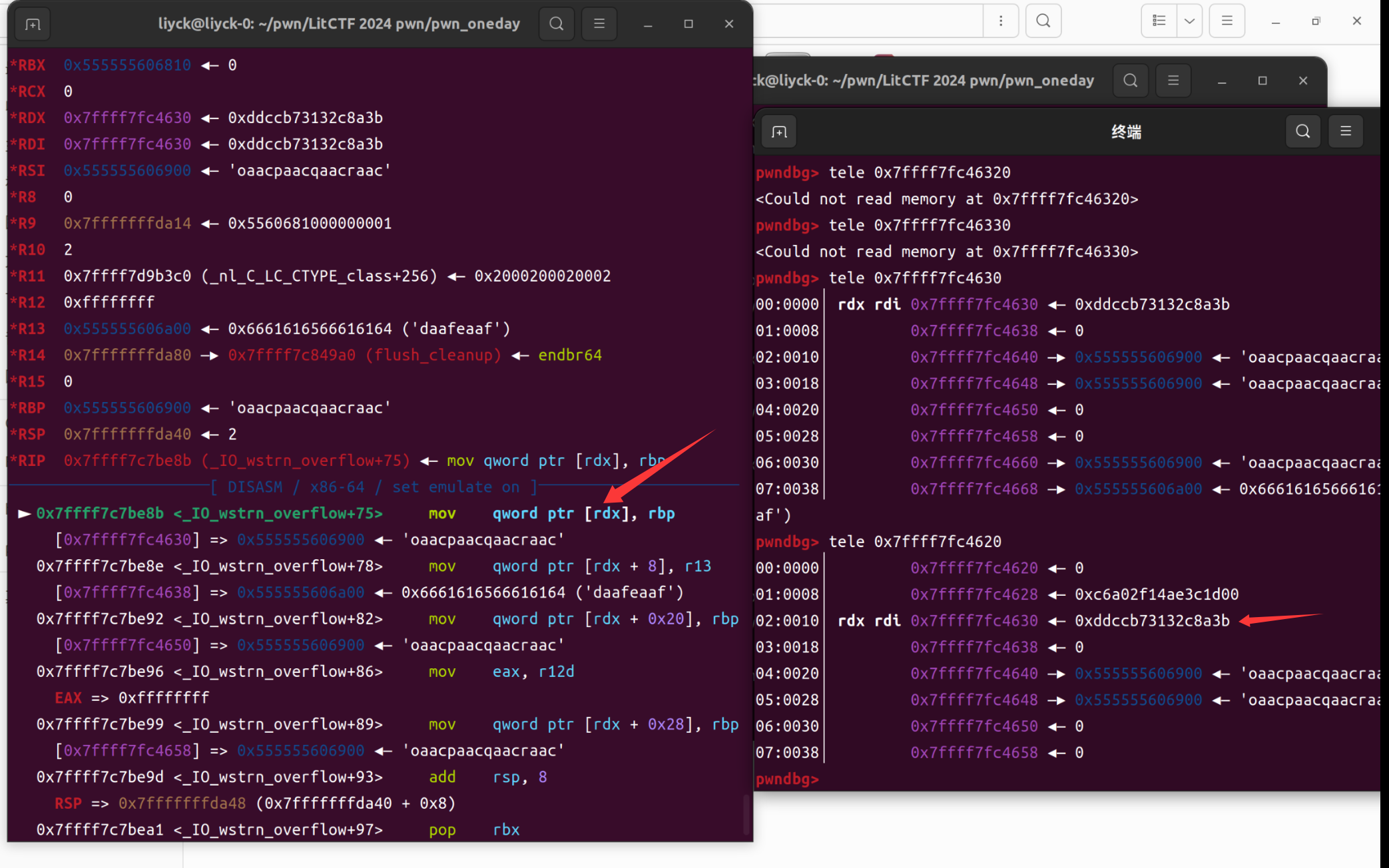Expand view options dropdown chevron

coord(1189,21)
